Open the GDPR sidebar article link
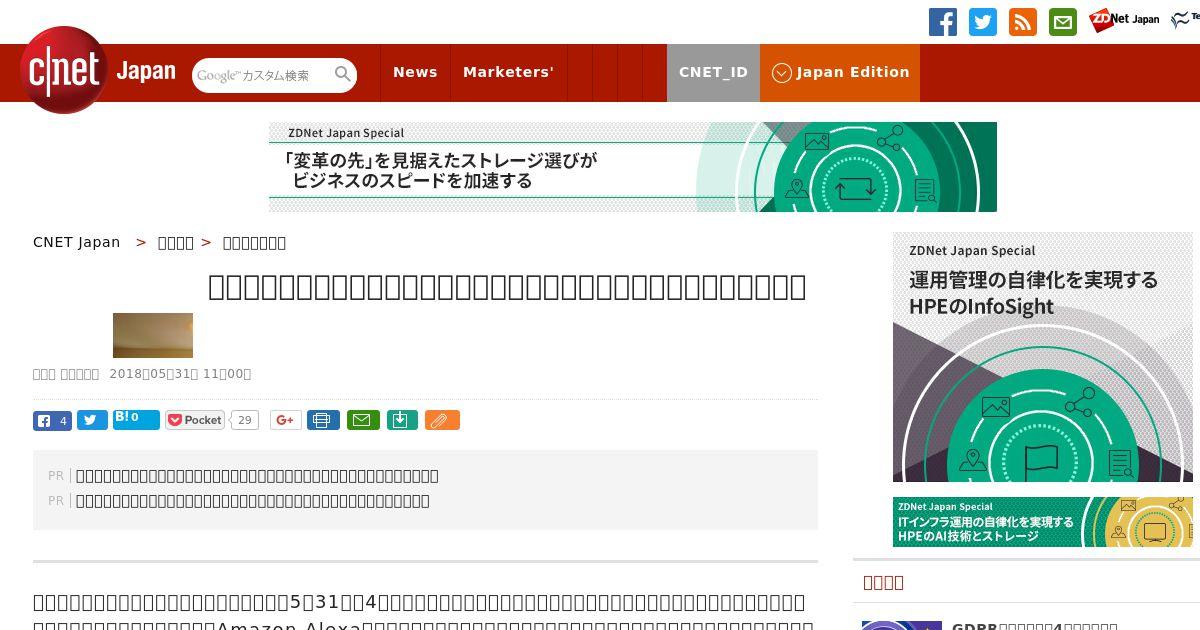This screenshot has width=1200, height=630. pyautogui.click(x=1035, y=626)
